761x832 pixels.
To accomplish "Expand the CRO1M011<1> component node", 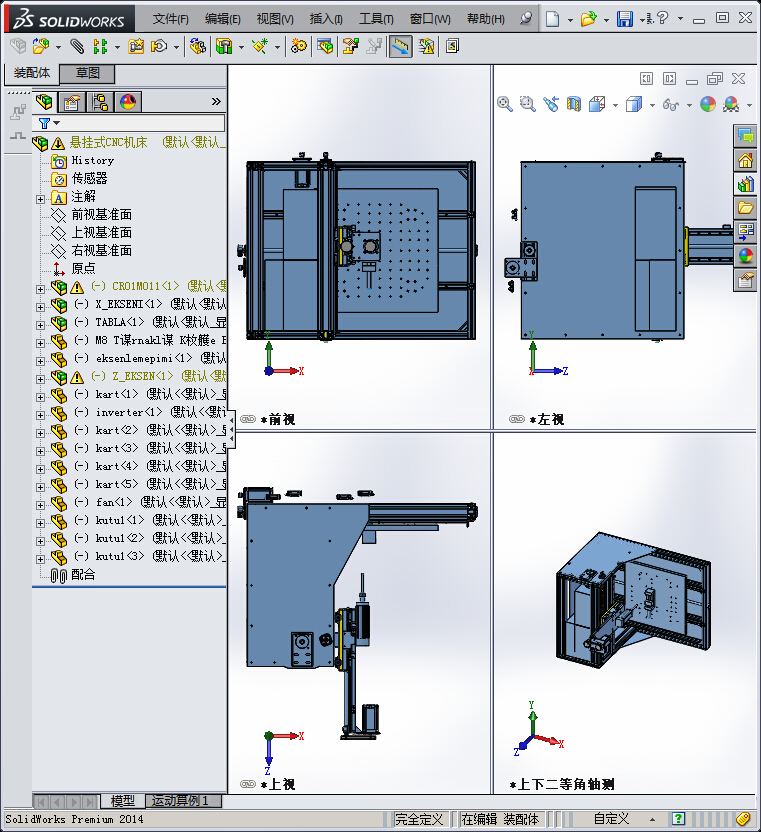I will pos(40,289).
